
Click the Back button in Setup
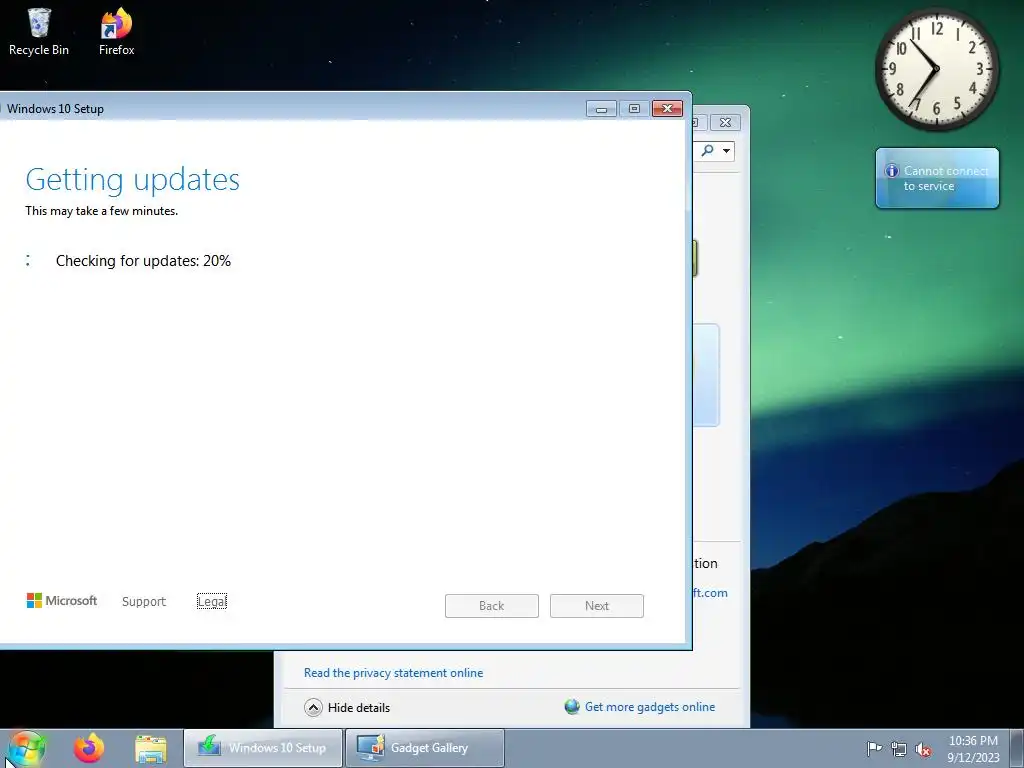(x=492, y=606)
